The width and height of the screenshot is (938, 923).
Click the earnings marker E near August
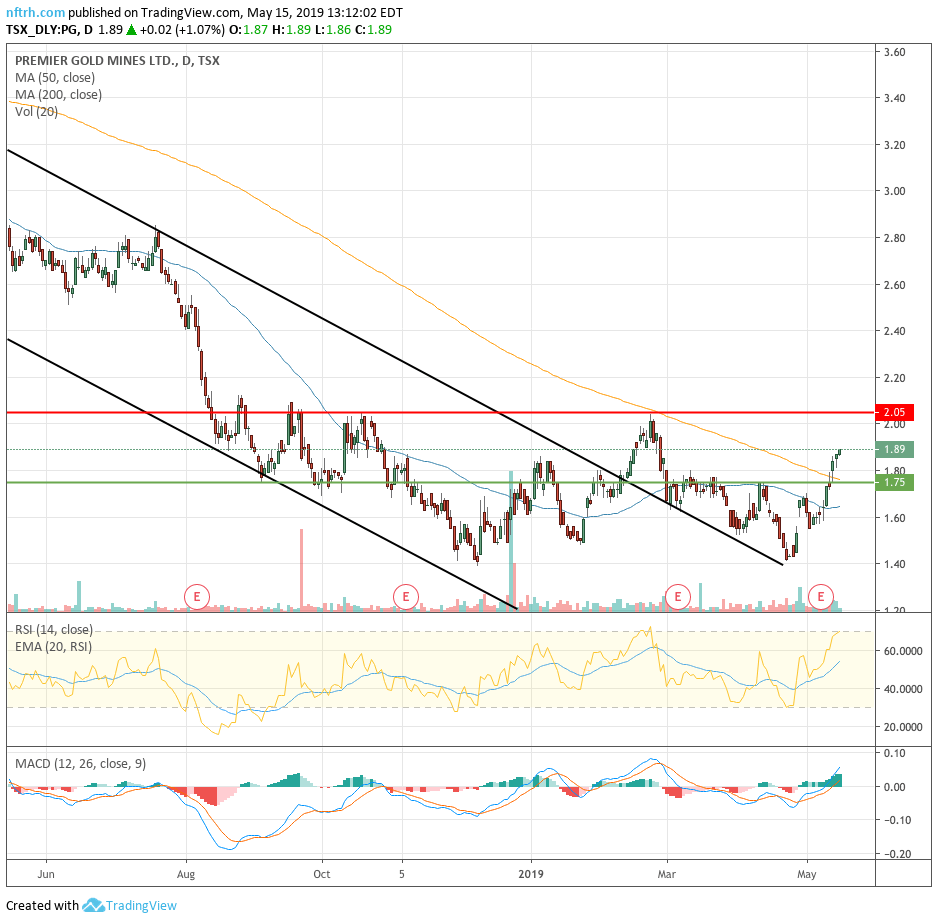coord(196,596)
